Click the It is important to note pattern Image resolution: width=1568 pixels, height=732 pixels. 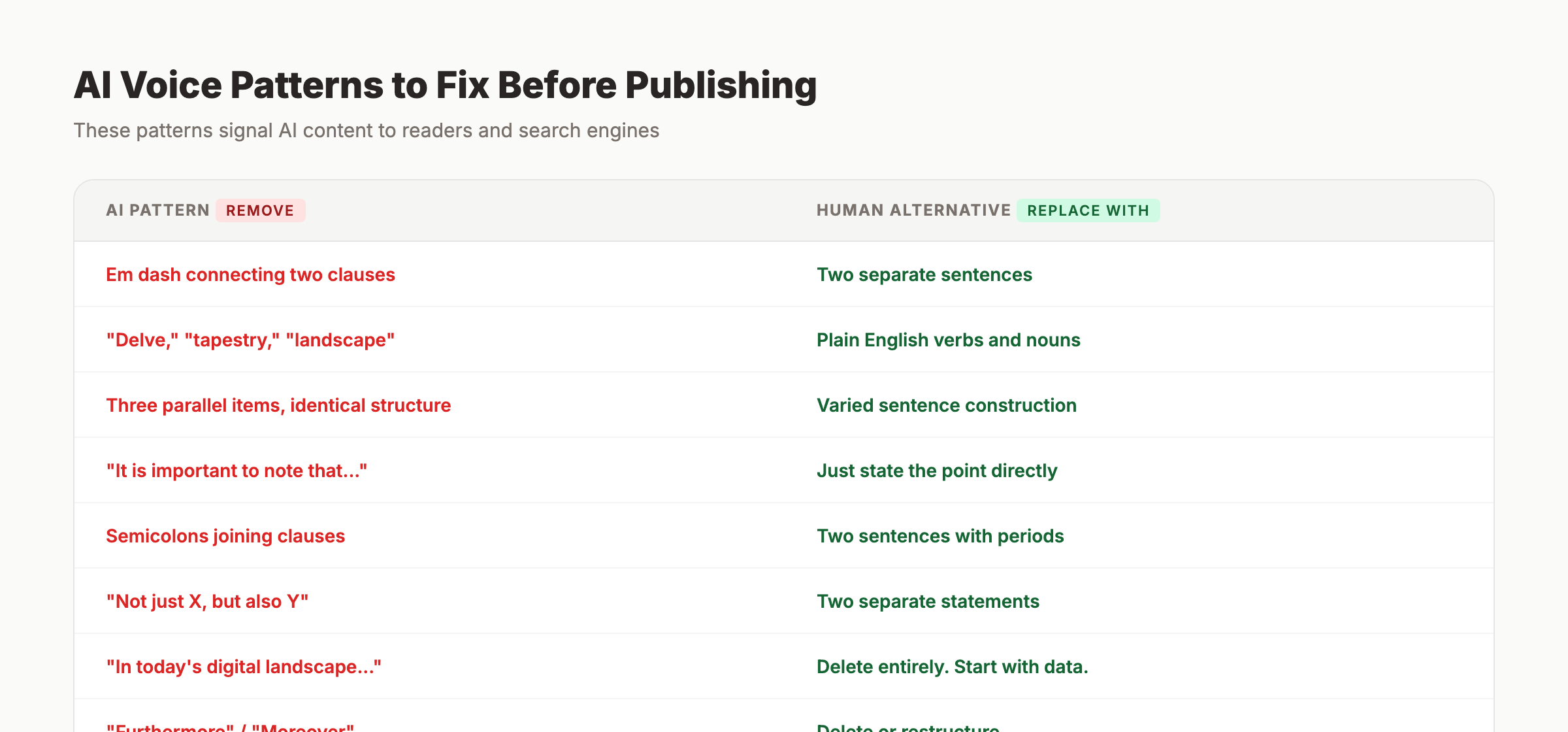[238, 471]
